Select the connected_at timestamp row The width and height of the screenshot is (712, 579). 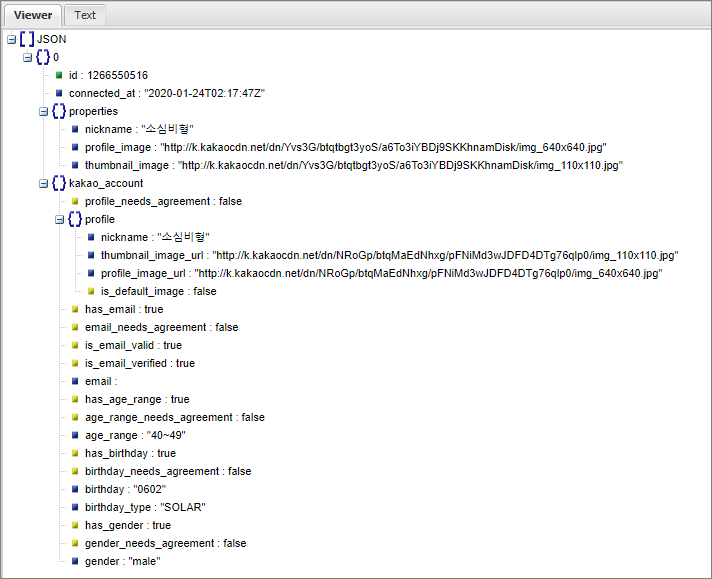point(167,94)
